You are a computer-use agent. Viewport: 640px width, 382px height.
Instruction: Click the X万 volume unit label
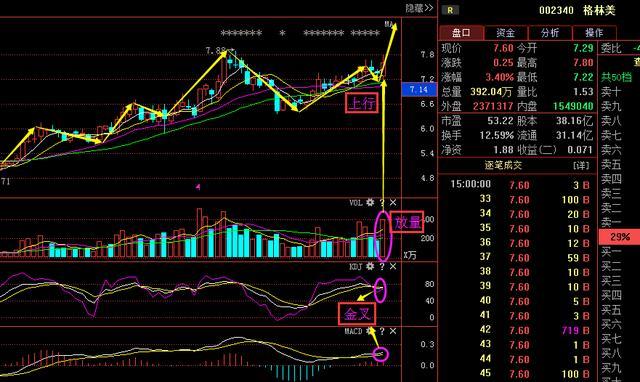click(x=410, y=255)
